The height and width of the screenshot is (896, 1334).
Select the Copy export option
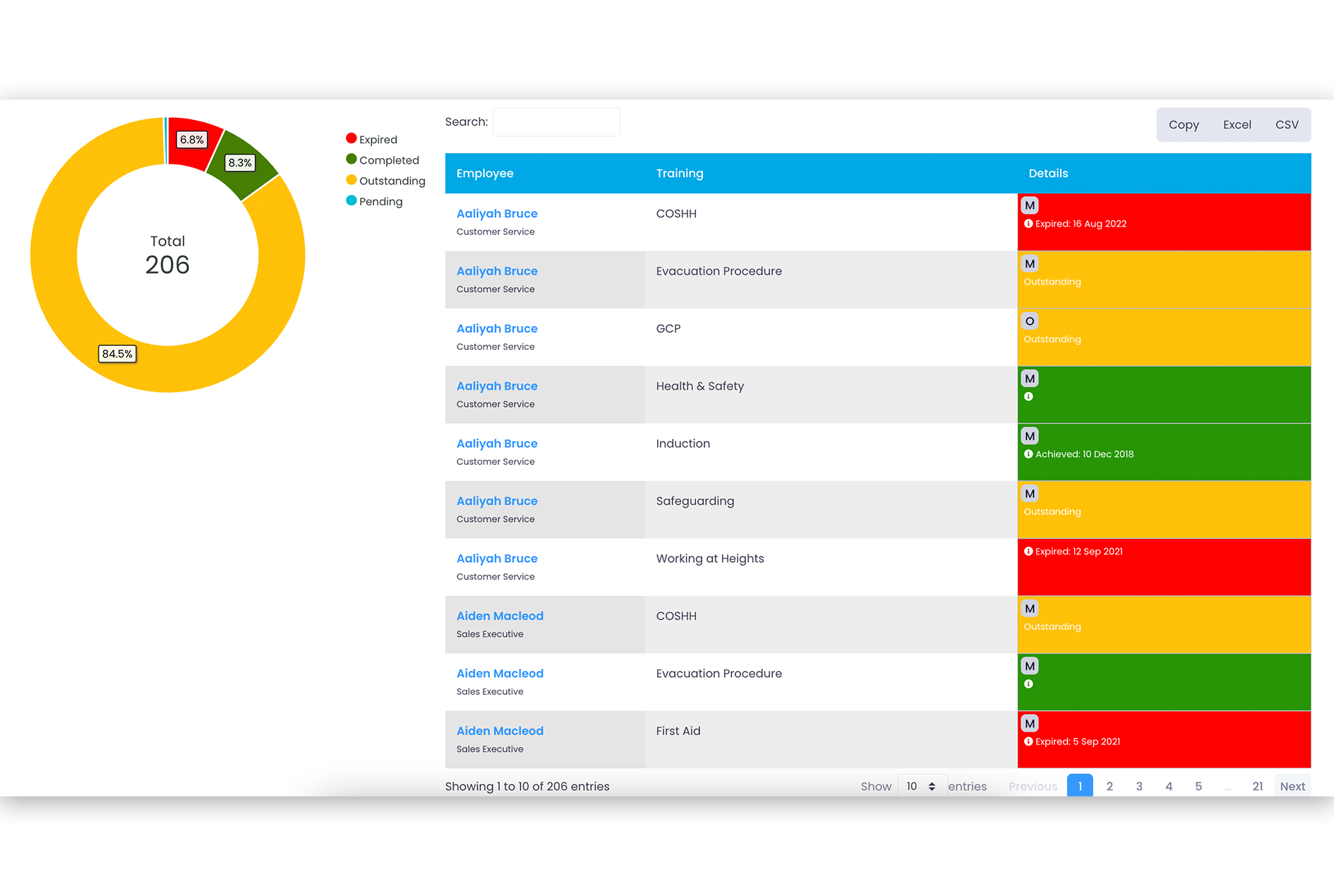pos(1184,124)
